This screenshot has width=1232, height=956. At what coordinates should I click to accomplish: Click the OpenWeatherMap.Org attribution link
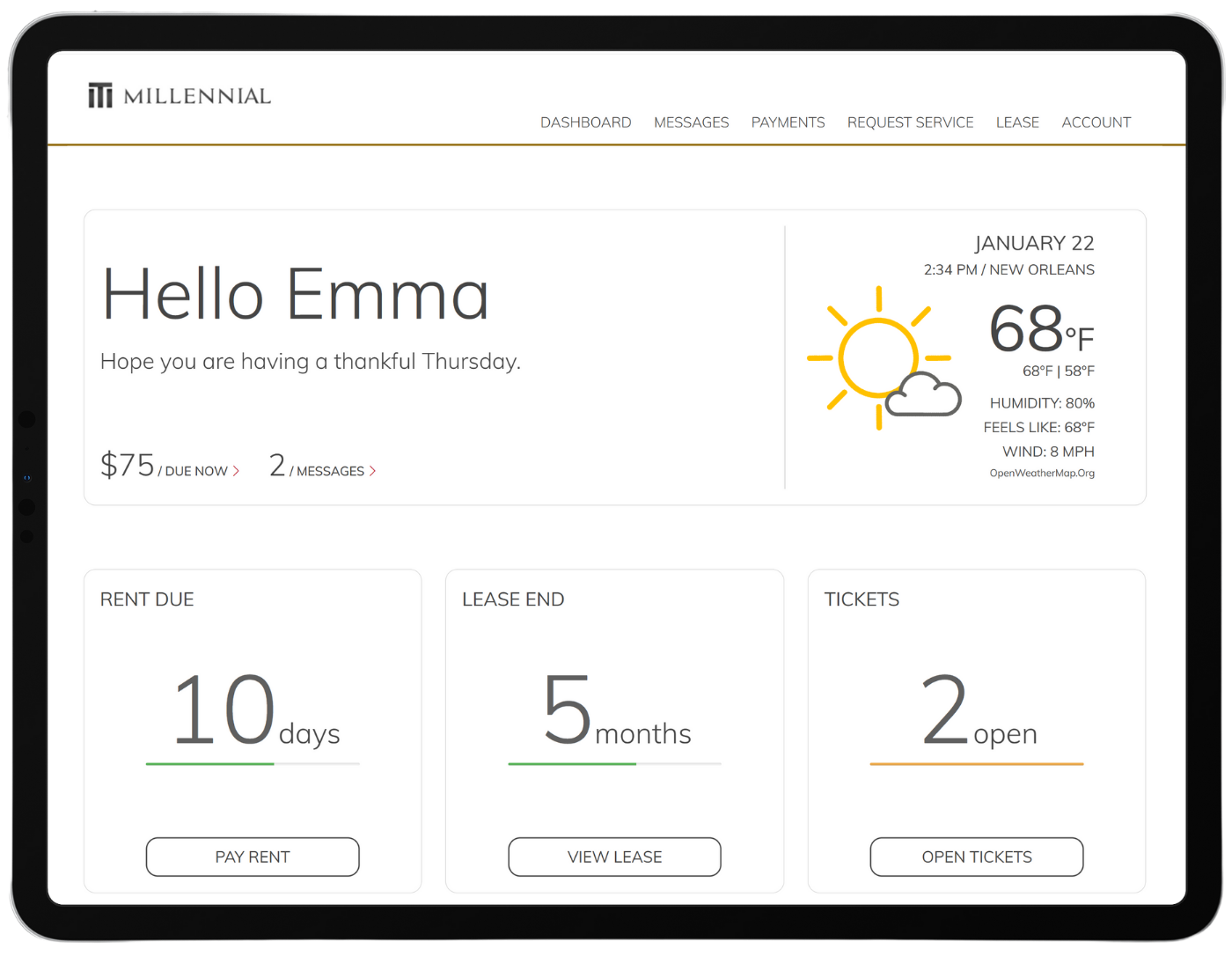tap(1043, 473)
